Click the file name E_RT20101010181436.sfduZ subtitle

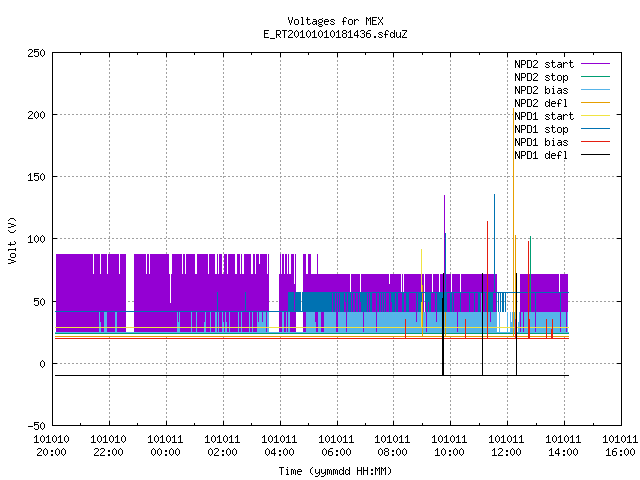click(x=335, y=34)
